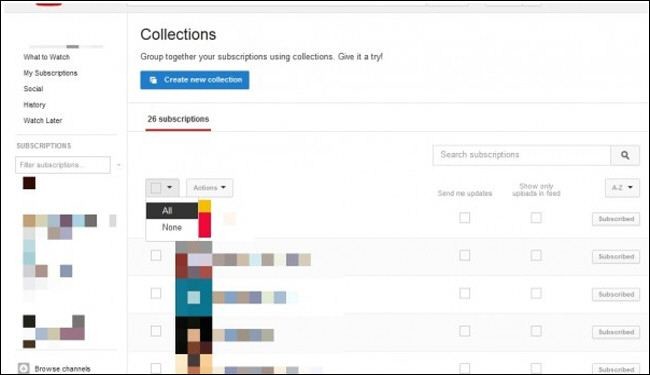Image resolution: width=650 pixels, height=375 pixels.
Task: Open the Actions dropdown
Action: [x=209, y=188]
